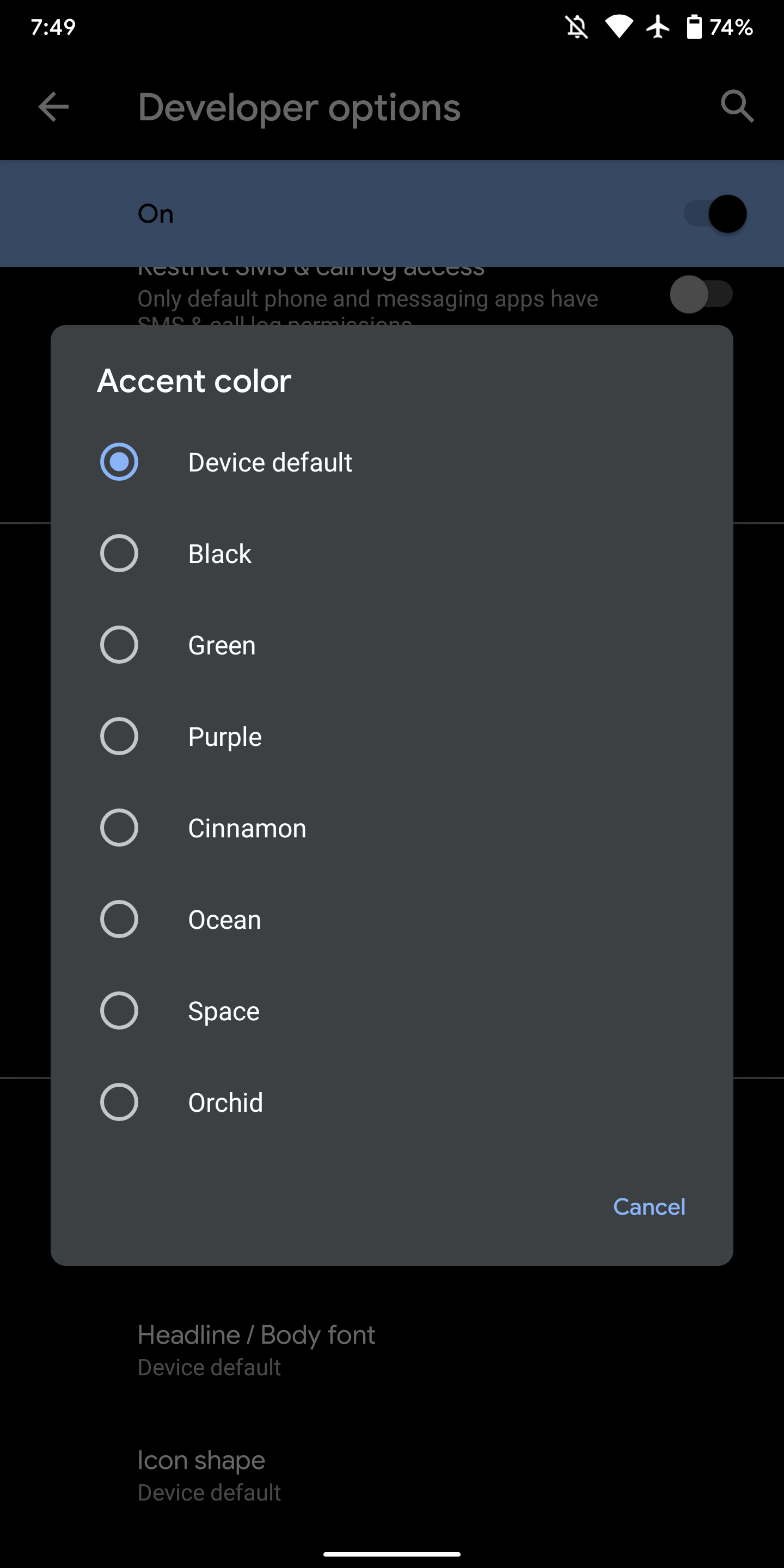
Task: Dismiss the dialog with Cancel
Action: (x=649, y=1207)
